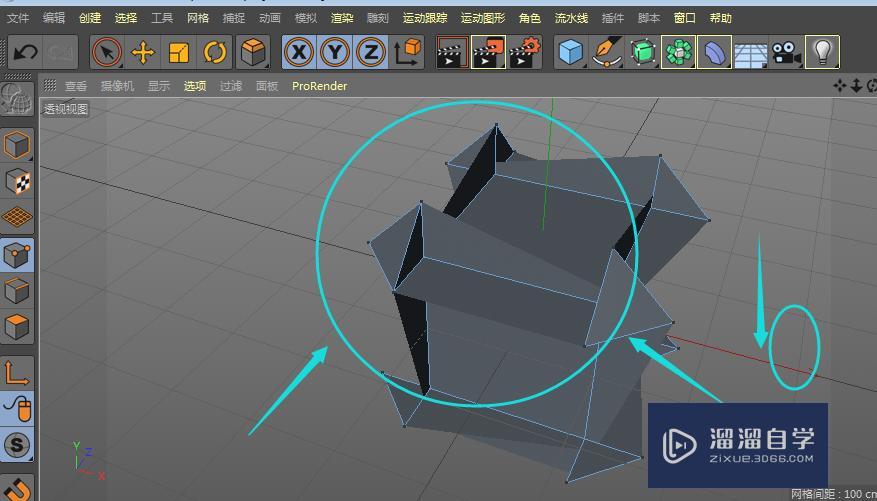The image size is (877, 501).
Task: Add a Cube primitive object
Action: click(x=570, y=53)
